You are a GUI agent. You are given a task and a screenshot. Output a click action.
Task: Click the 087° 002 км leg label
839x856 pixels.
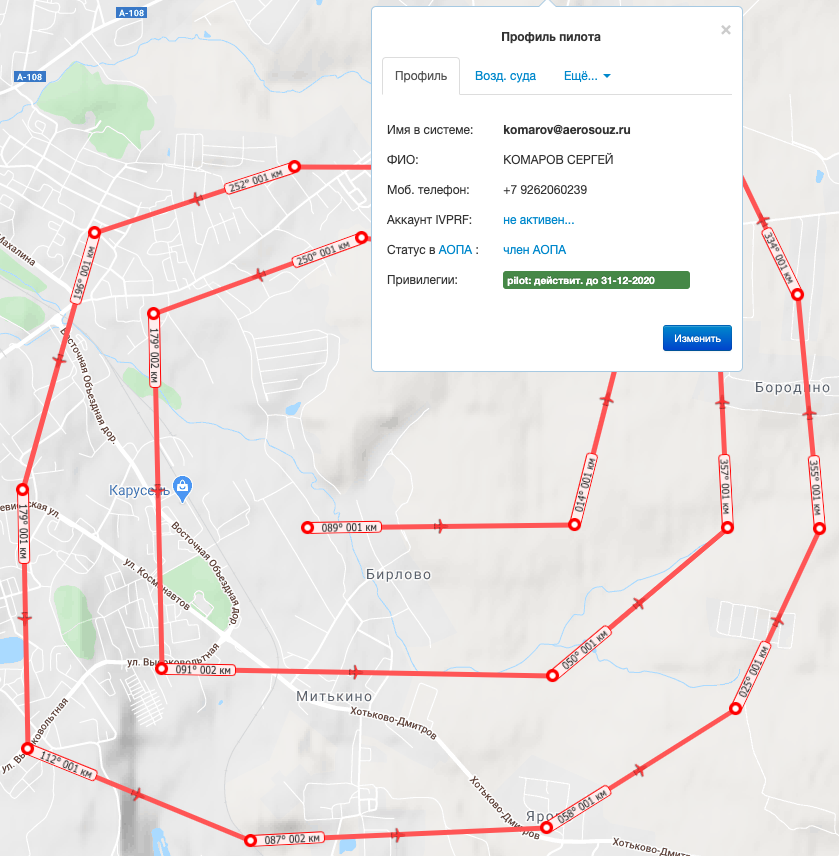[x=292, y=839]
